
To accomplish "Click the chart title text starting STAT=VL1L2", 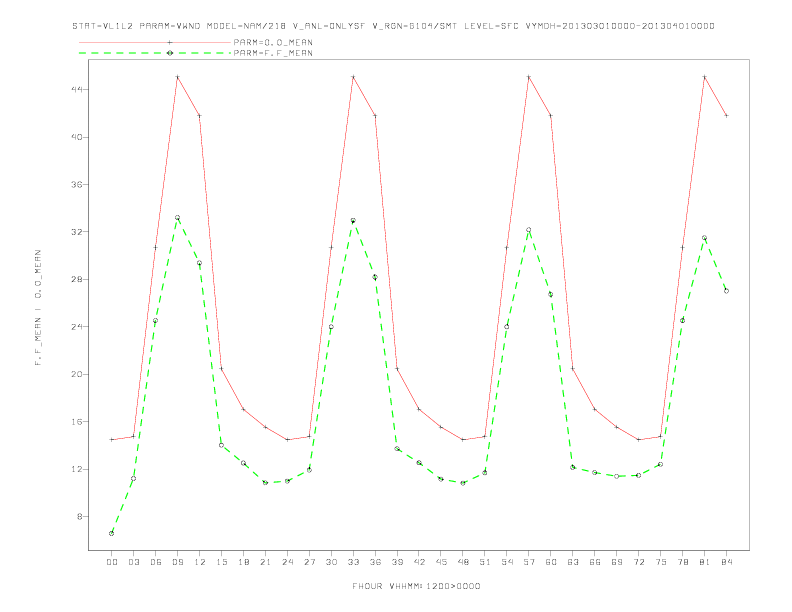I will pyautogui.click(x=393, y=26).
